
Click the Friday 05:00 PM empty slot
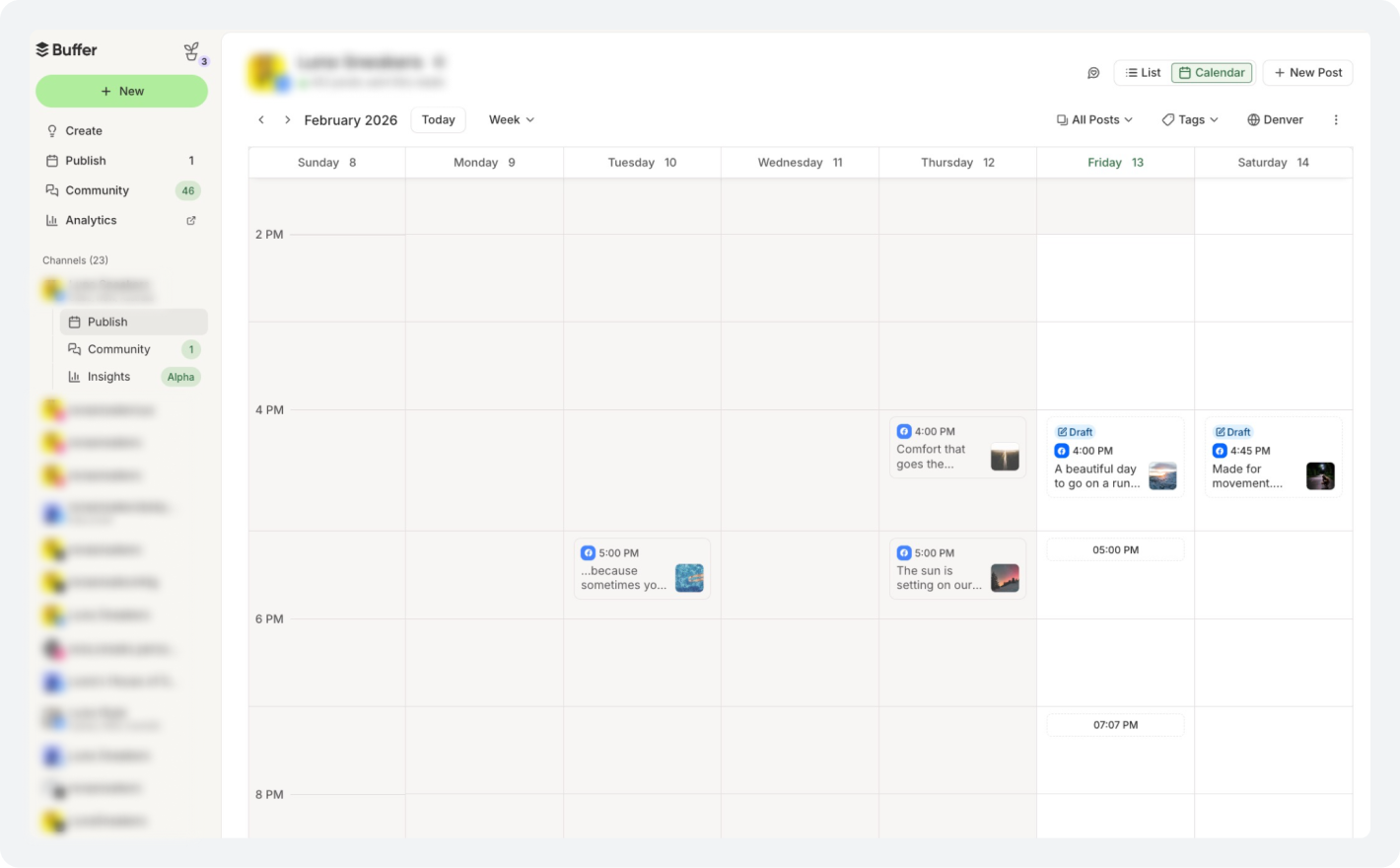[1115, 550]
